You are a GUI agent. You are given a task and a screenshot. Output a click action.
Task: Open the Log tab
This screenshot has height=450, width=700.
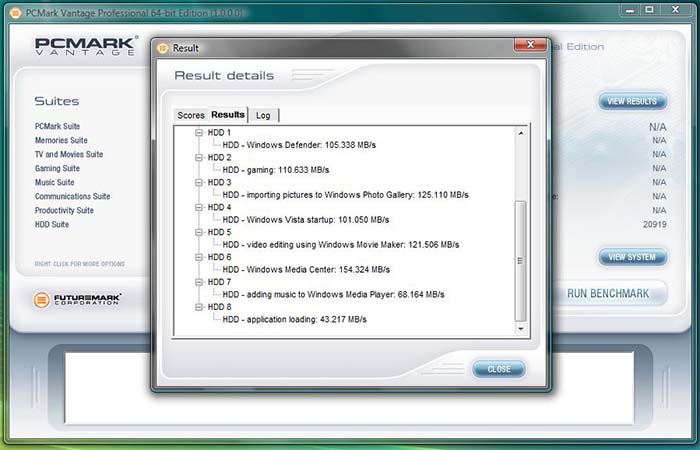click(263, 115)
